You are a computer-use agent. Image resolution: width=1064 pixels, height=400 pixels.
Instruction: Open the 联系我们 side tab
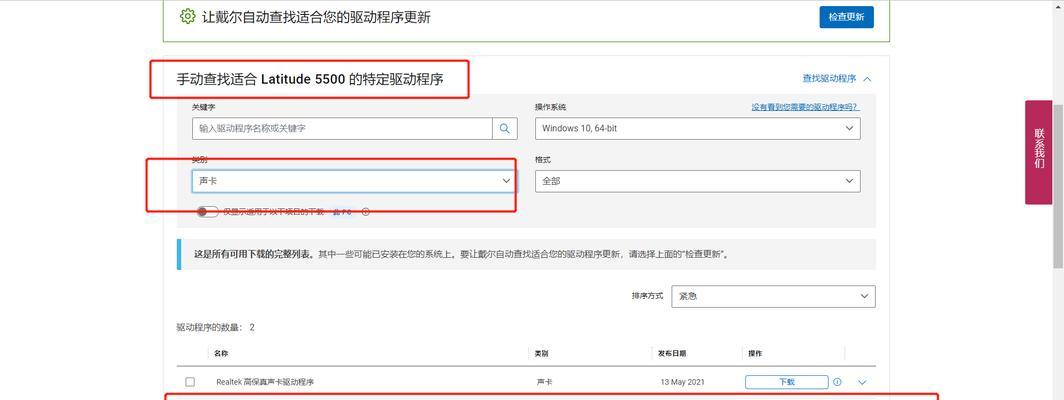[1038, 152]
